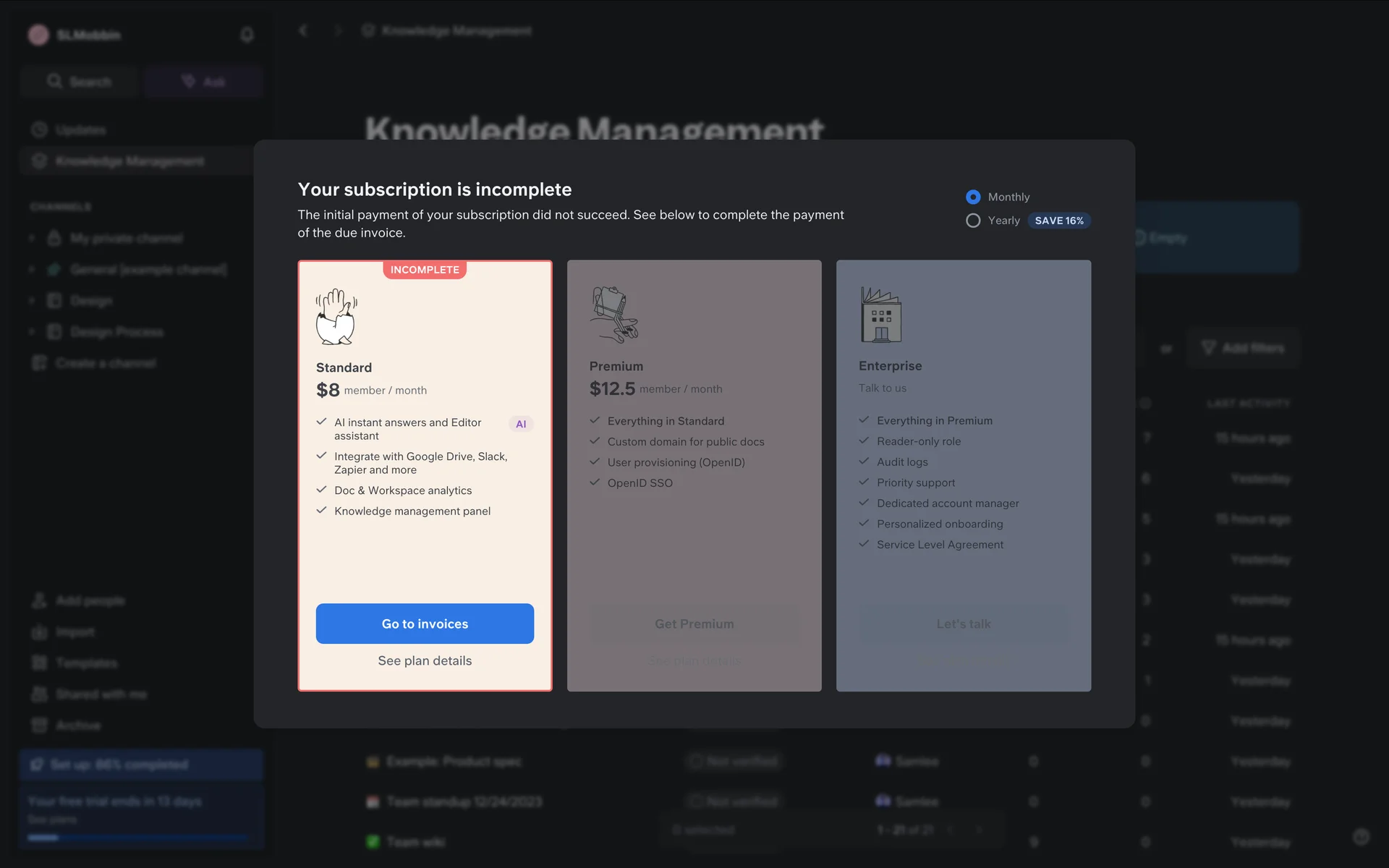Image resolution: width=1389 pixels, height=868 pixels.
Task: Open See plan details under Standard
Action: (x=425, y=660)
